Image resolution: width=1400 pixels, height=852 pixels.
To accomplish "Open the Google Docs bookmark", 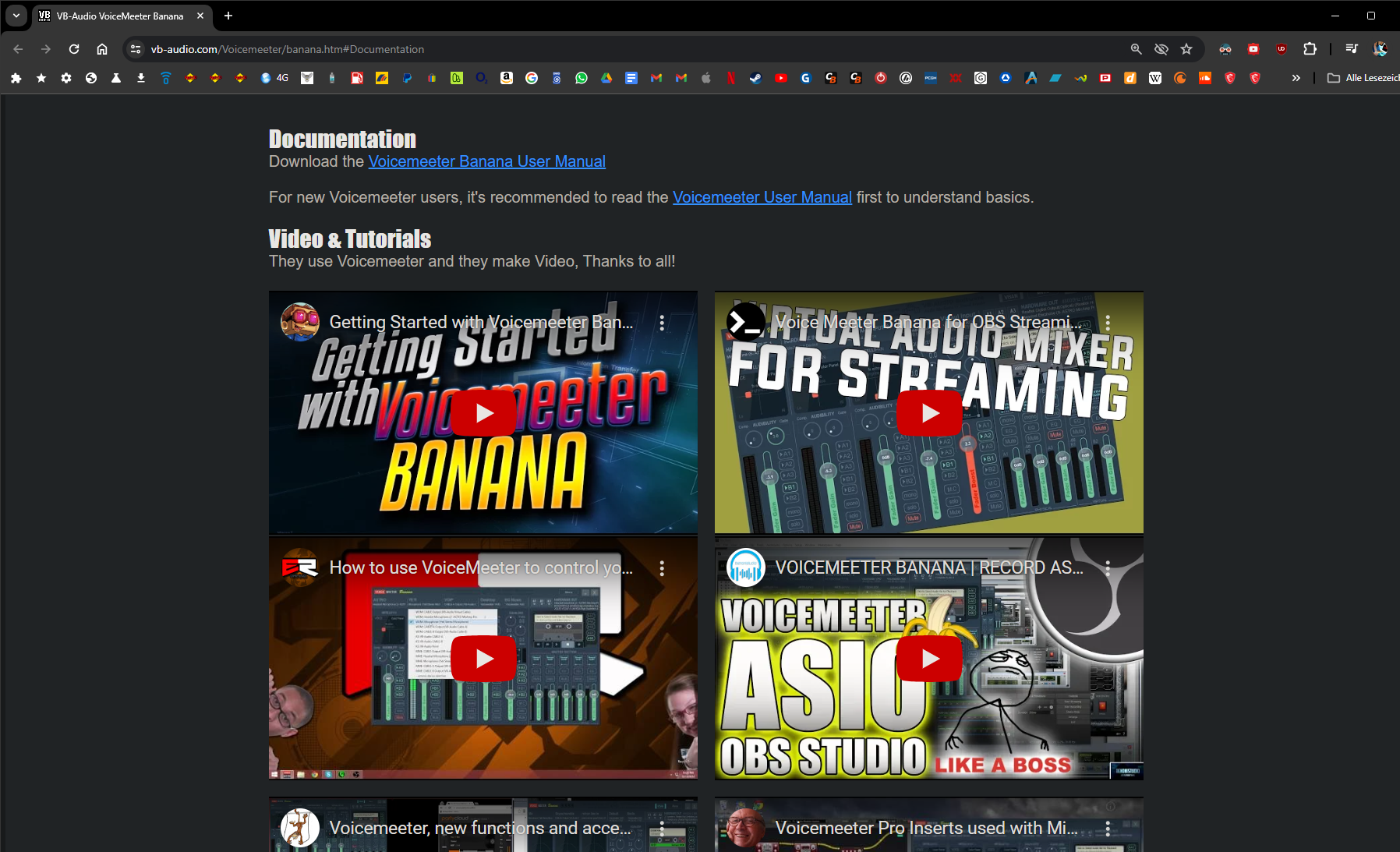I will coord(631,78).
